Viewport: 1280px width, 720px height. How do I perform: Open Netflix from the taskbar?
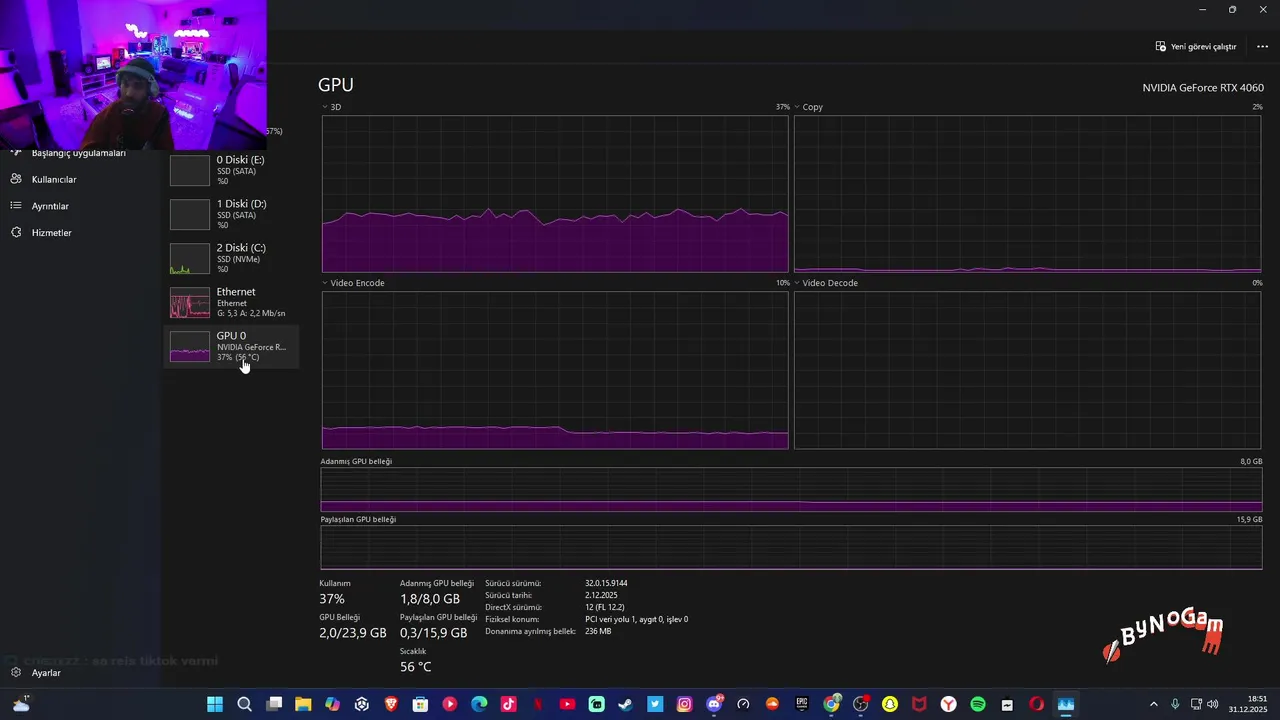tap(538, 704)
